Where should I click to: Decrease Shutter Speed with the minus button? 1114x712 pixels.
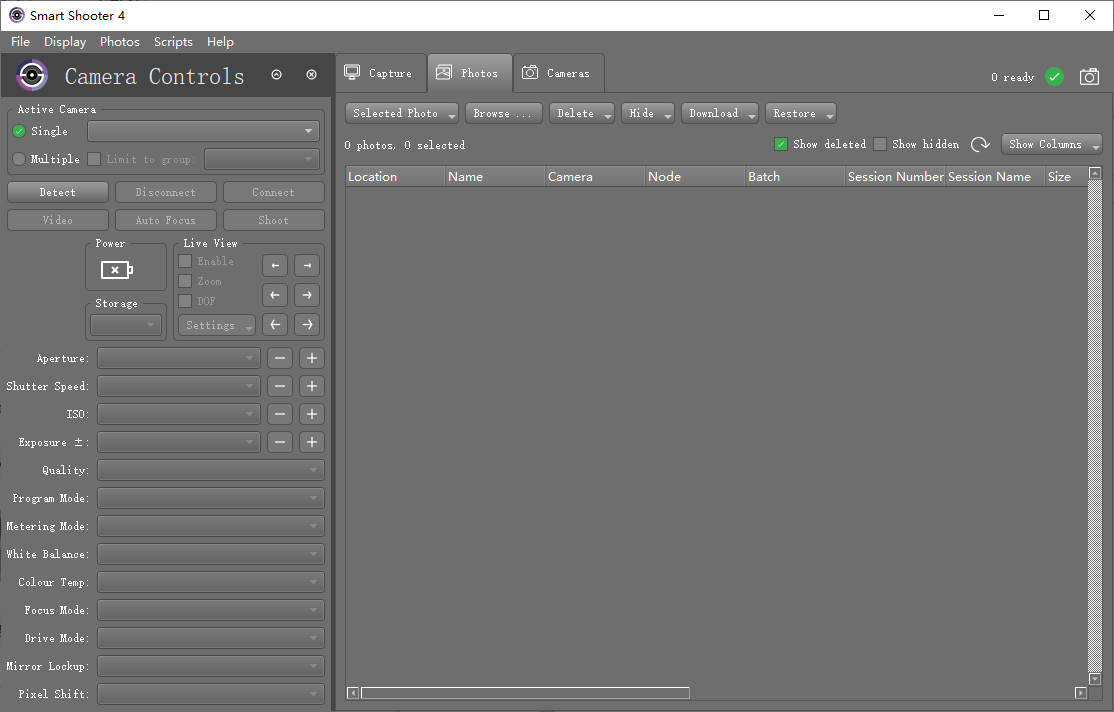280,386
